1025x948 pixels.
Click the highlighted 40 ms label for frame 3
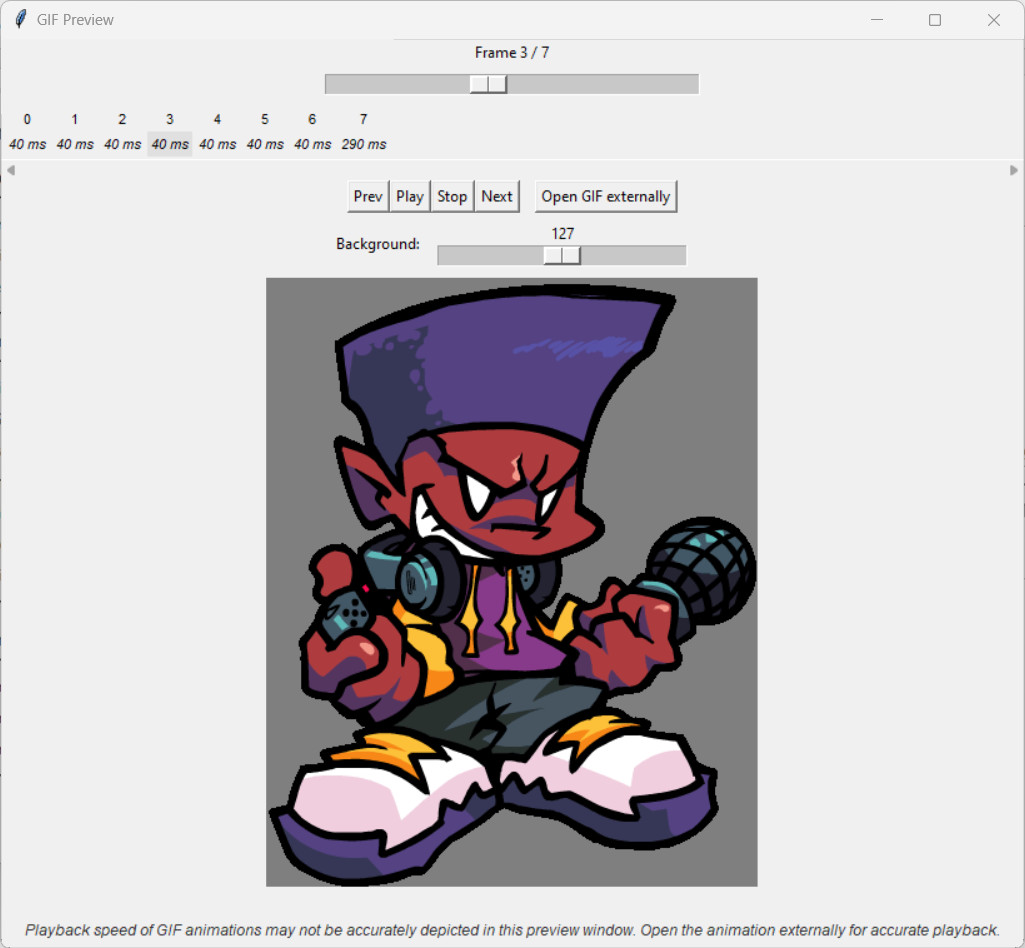169,143
